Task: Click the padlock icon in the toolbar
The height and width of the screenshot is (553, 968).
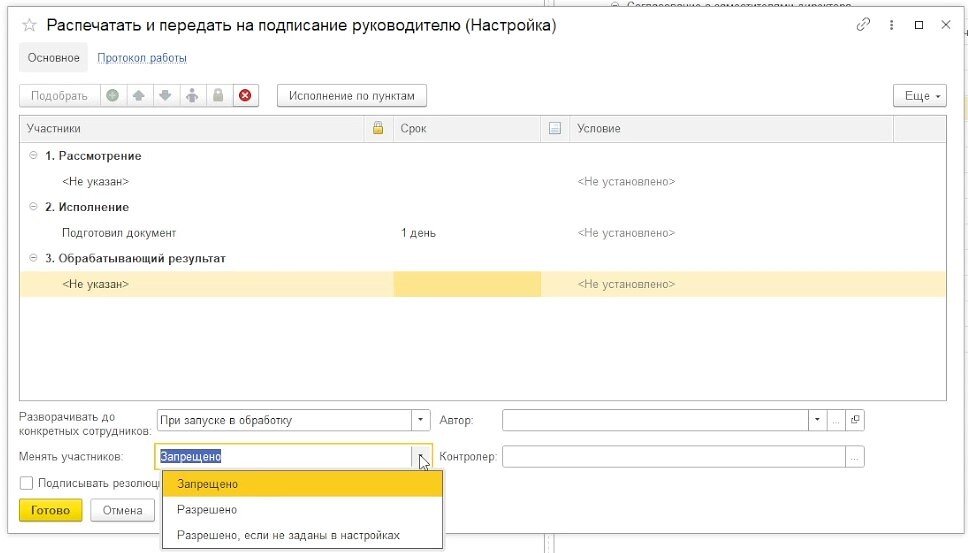Action: (218, 96)
